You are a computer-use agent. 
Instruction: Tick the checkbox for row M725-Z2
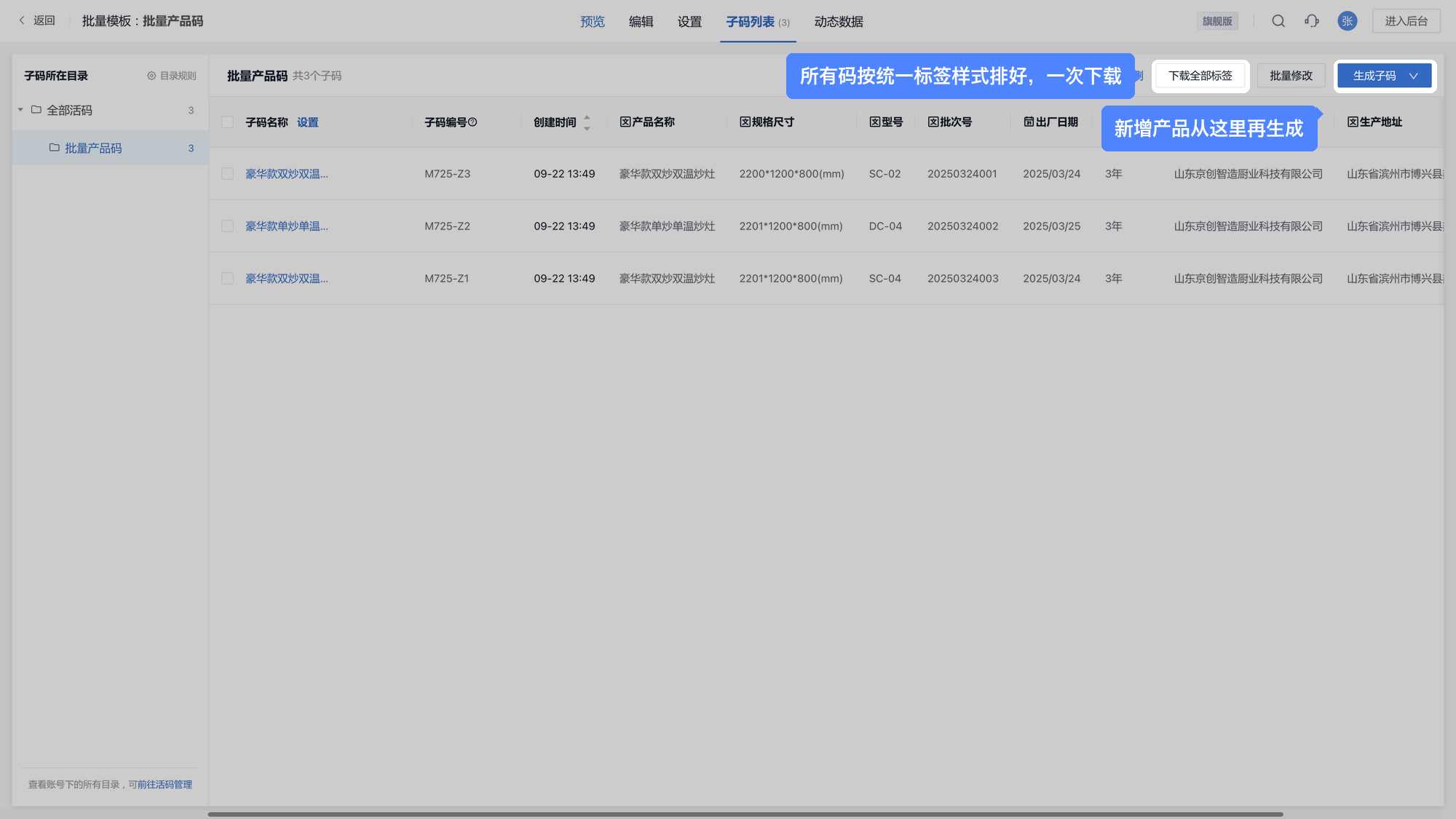(228, 226)
